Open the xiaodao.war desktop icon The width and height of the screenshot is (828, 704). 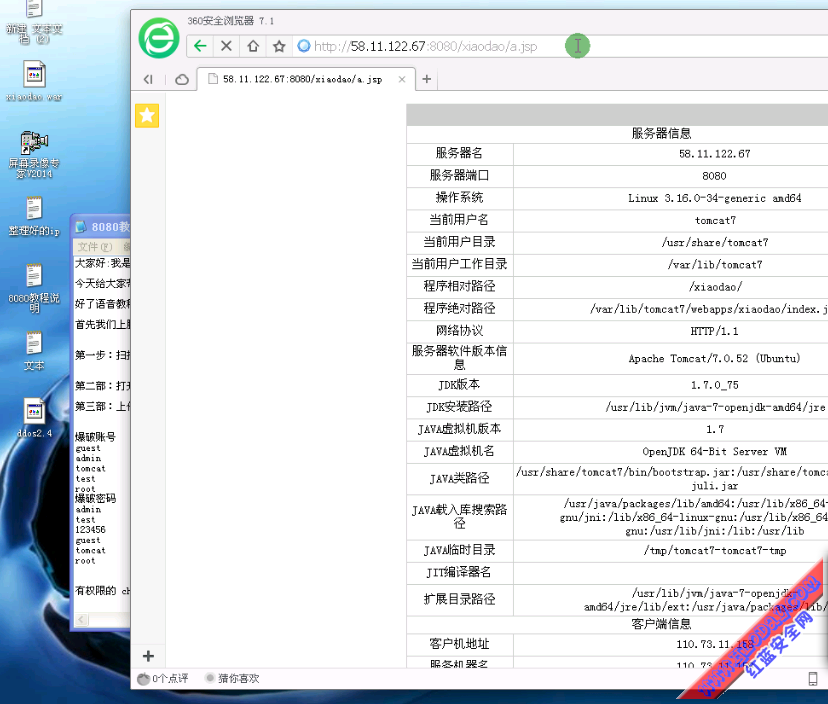pyautogui.click(x=34, y=81)
